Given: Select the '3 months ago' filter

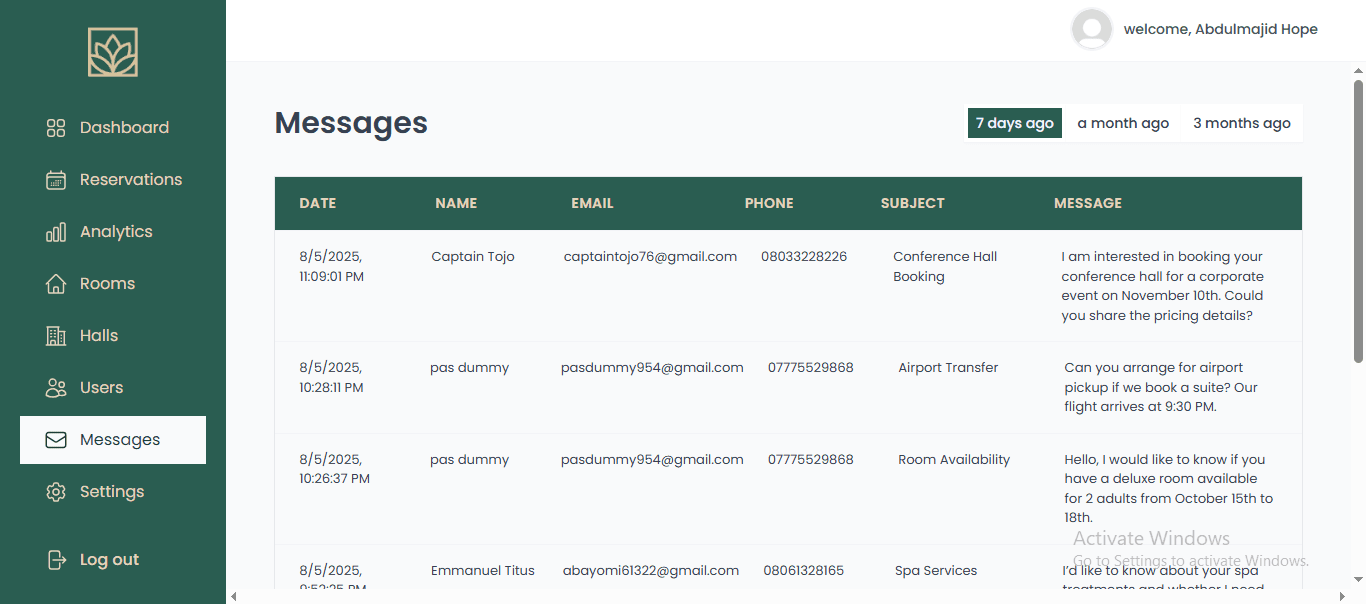Looking at the screenshot, I should pyautogui.click(x=1241, y=122).
